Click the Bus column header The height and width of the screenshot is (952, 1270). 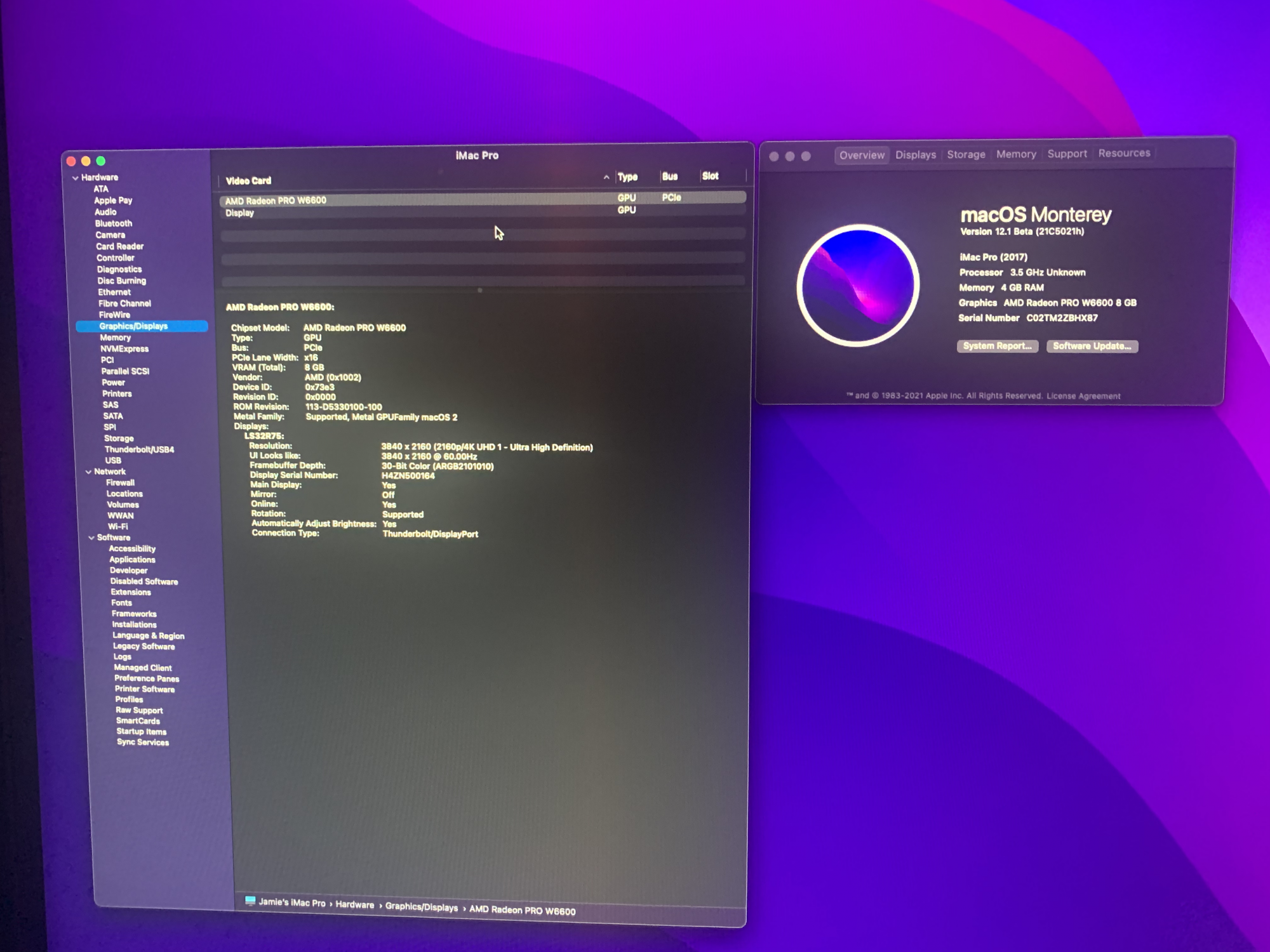click(x=669, y=176)
